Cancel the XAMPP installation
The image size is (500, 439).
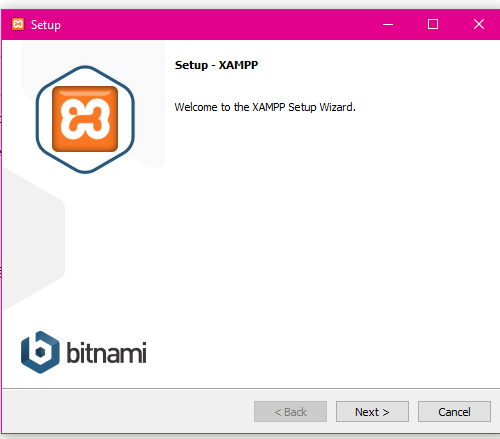click(x=454, y=412)
